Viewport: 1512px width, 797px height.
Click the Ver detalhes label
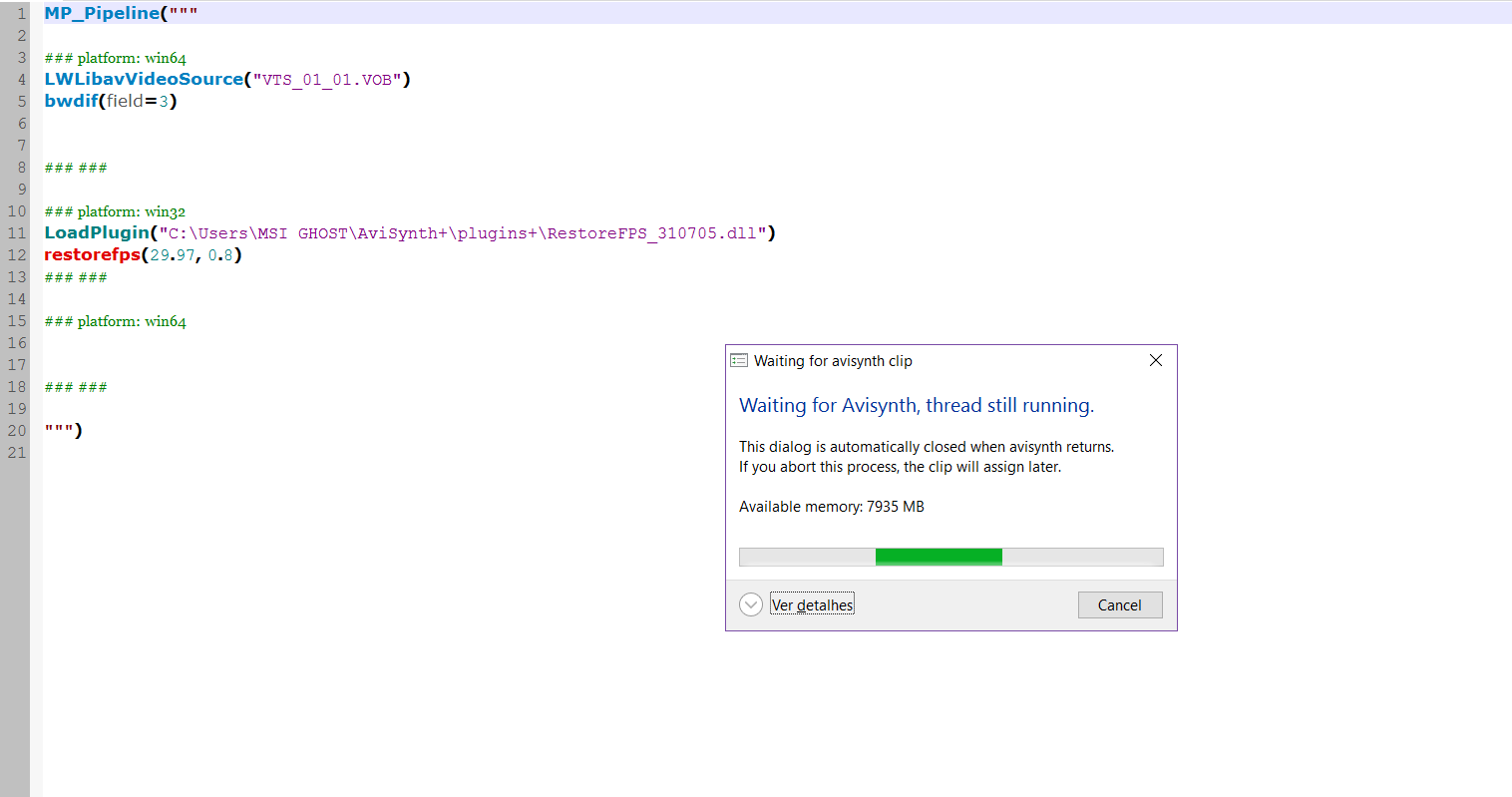(813, 604)
